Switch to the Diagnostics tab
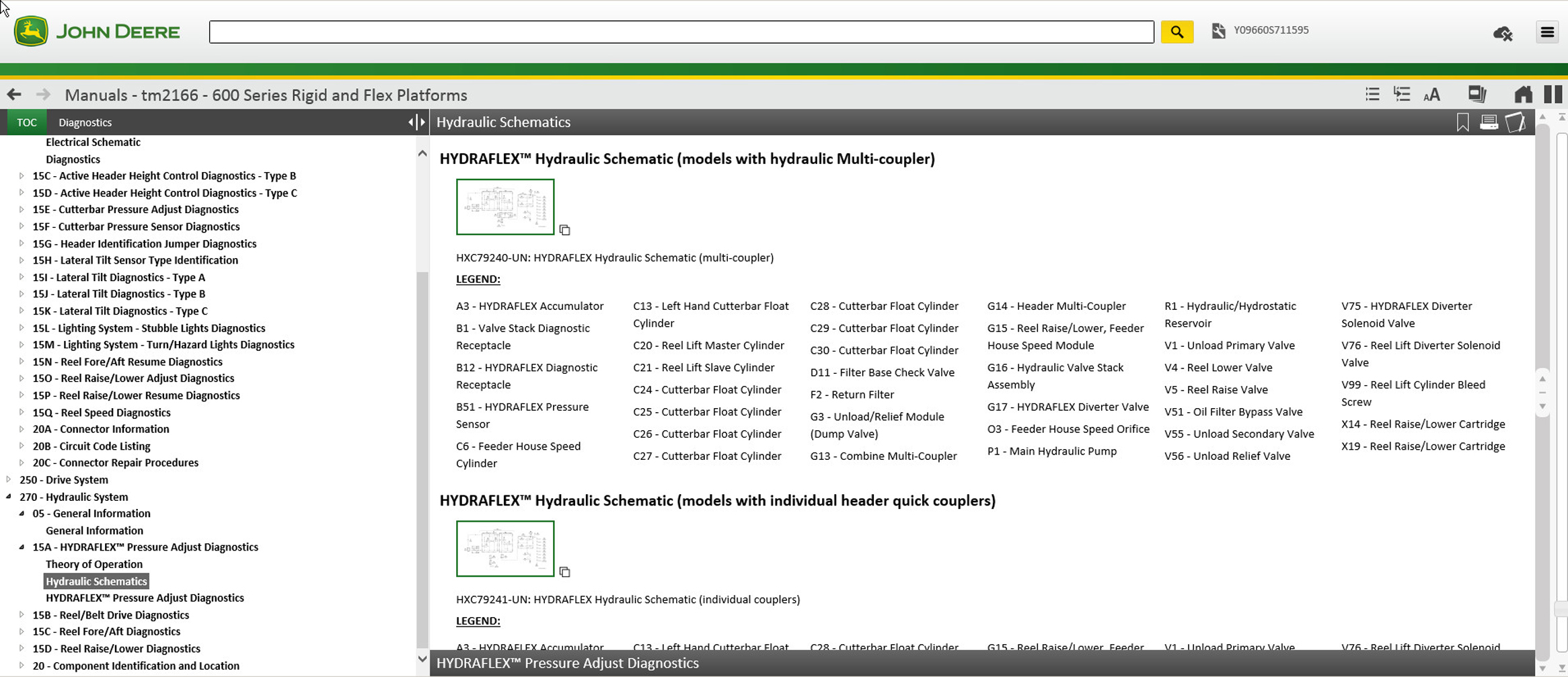 [85, 122]
